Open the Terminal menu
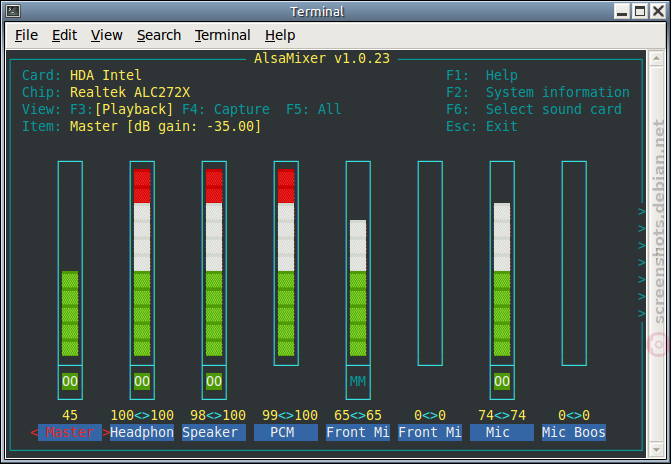 [x=223, y=35]
